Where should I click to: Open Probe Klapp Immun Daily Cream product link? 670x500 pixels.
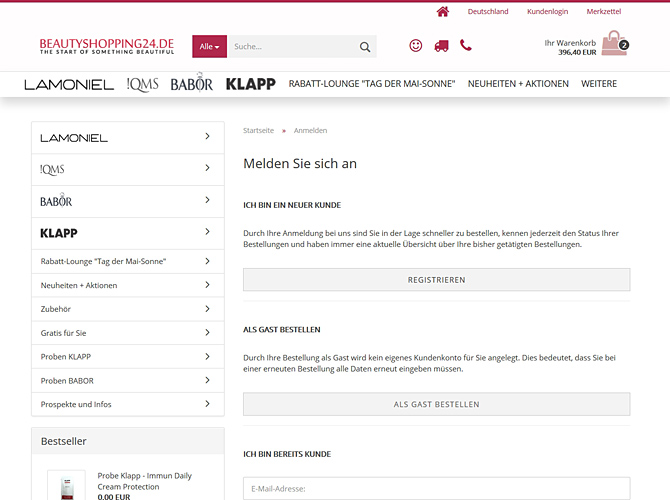point(144,481)
